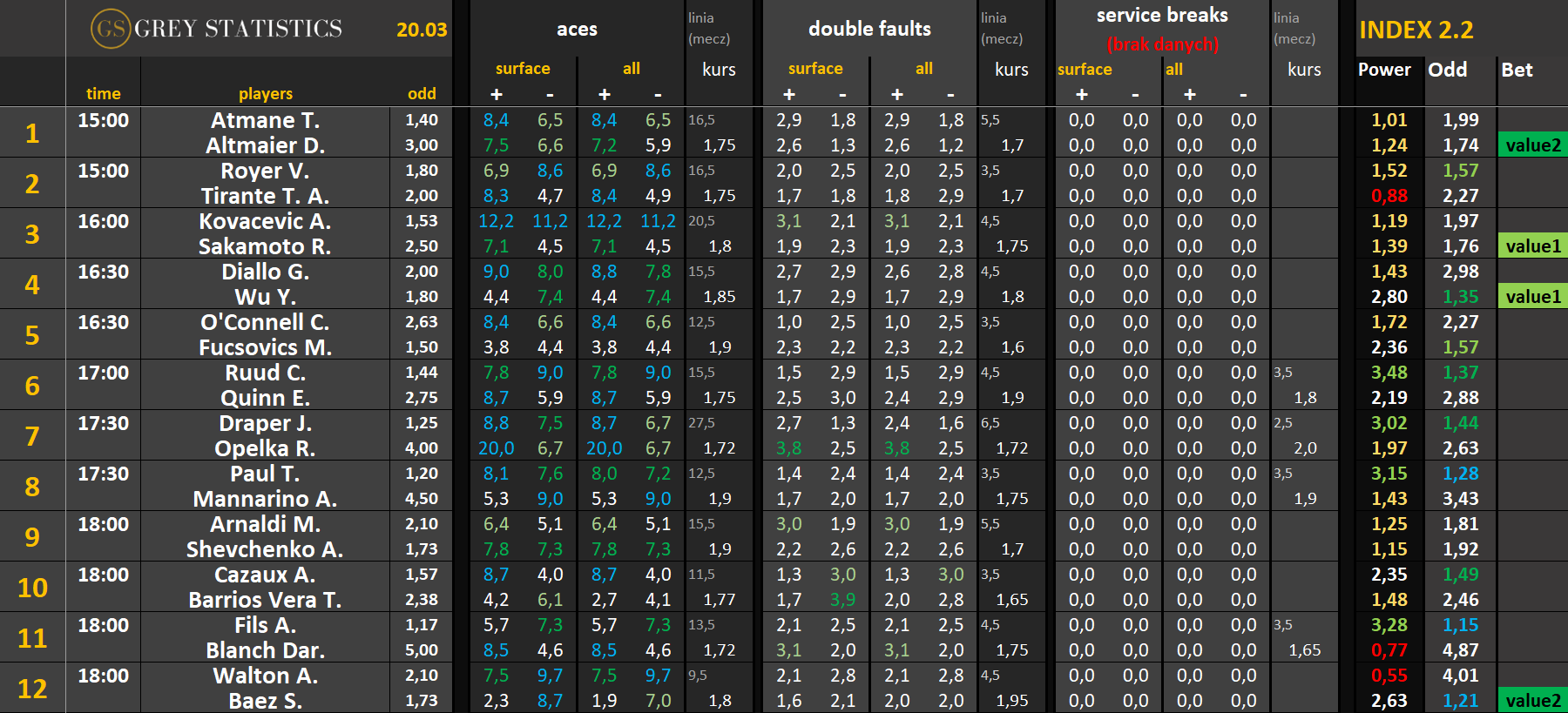
Task: Click the INDEX 2.2 title
Action: point(1416,30)
